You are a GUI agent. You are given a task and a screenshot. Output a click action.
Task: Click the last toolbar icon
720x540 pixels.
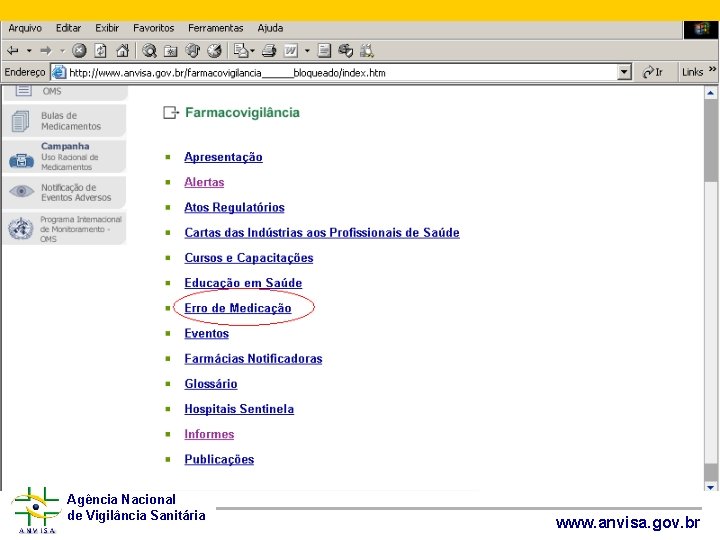[x=366, y=51]
